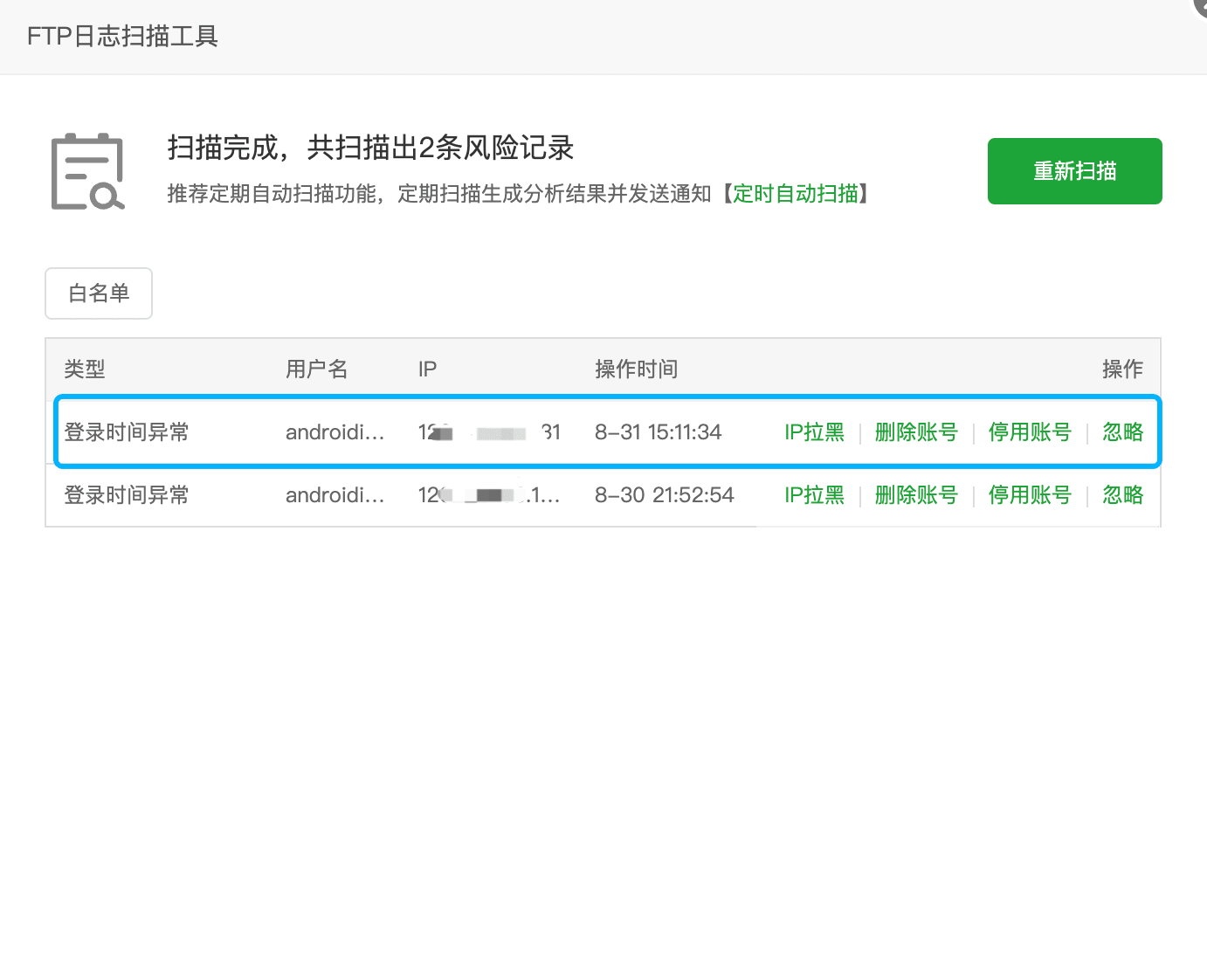Click the masked IP in the 8-31 row

[489, 432]
